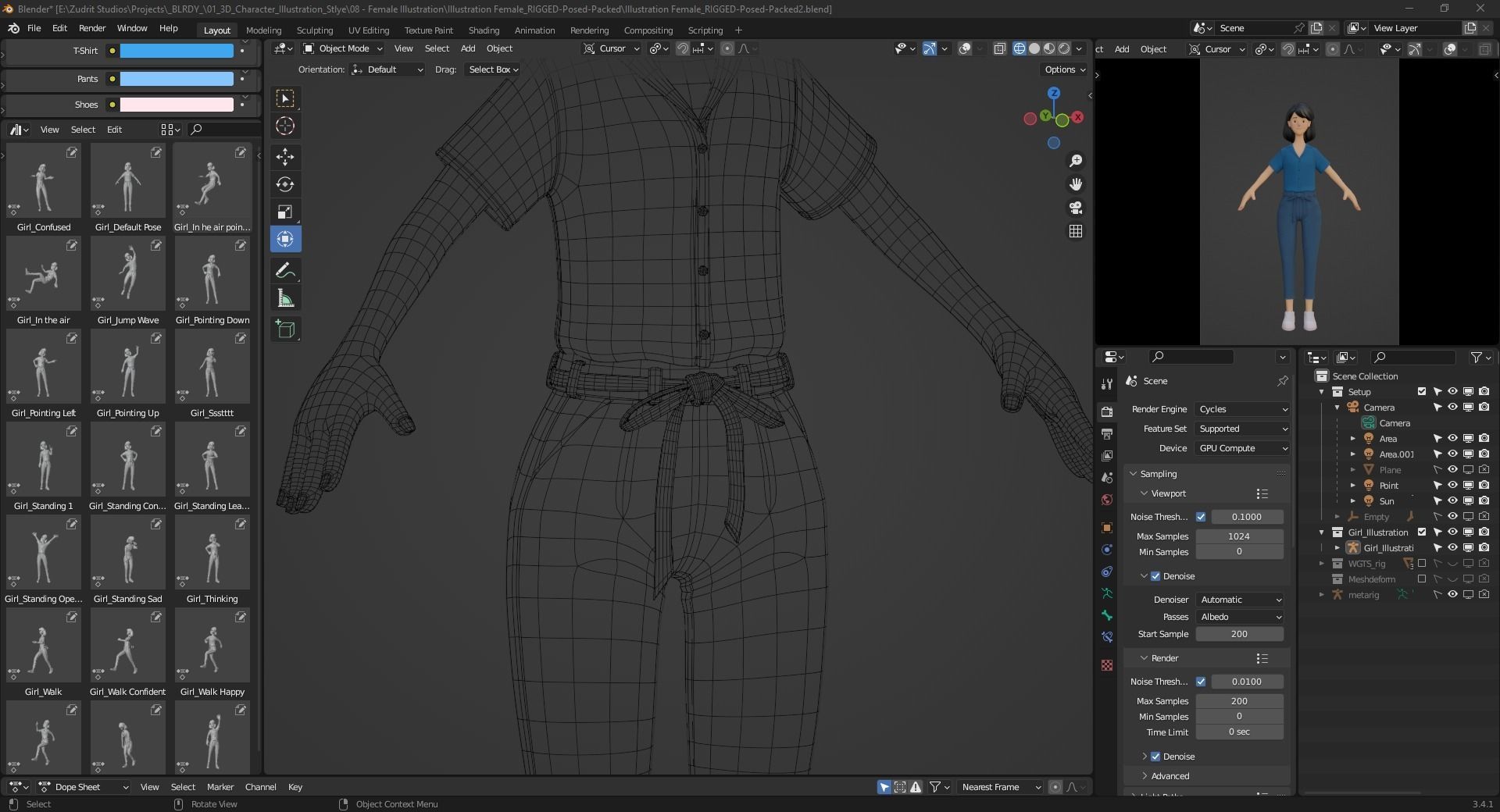The image size is (1500, 812).
Task: Click the zoom magnifier viewport icon
Action: [1076, 160]
